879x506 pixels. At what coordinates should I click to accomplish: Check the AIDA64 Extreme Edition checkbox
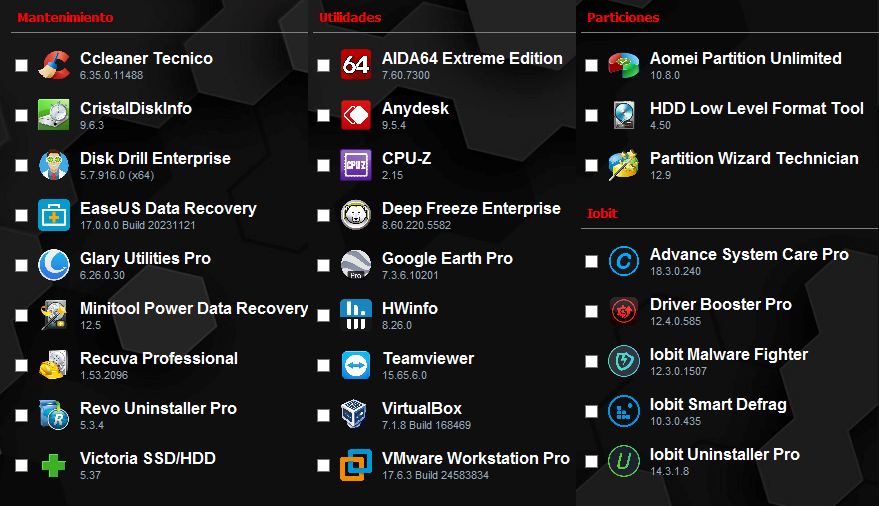click(323, 66)
